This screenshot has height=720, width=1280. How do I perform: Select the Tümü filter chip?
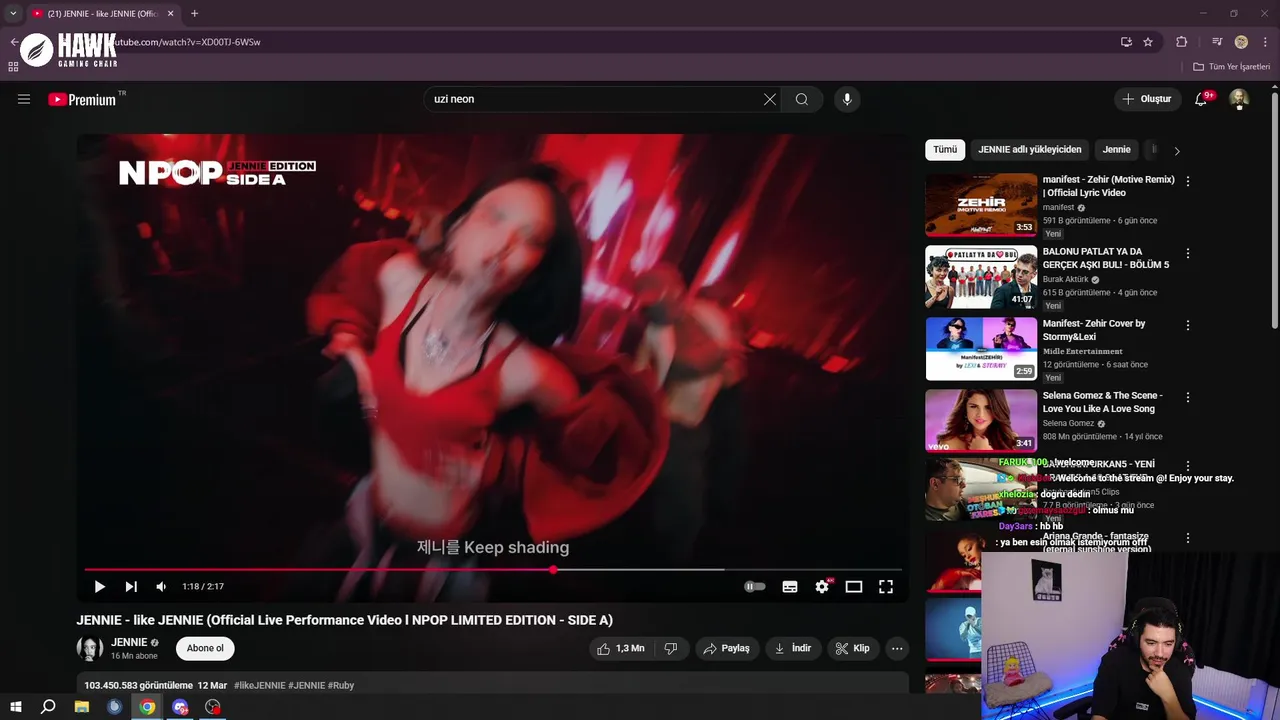pyautogui.click(x=945, y=150)
